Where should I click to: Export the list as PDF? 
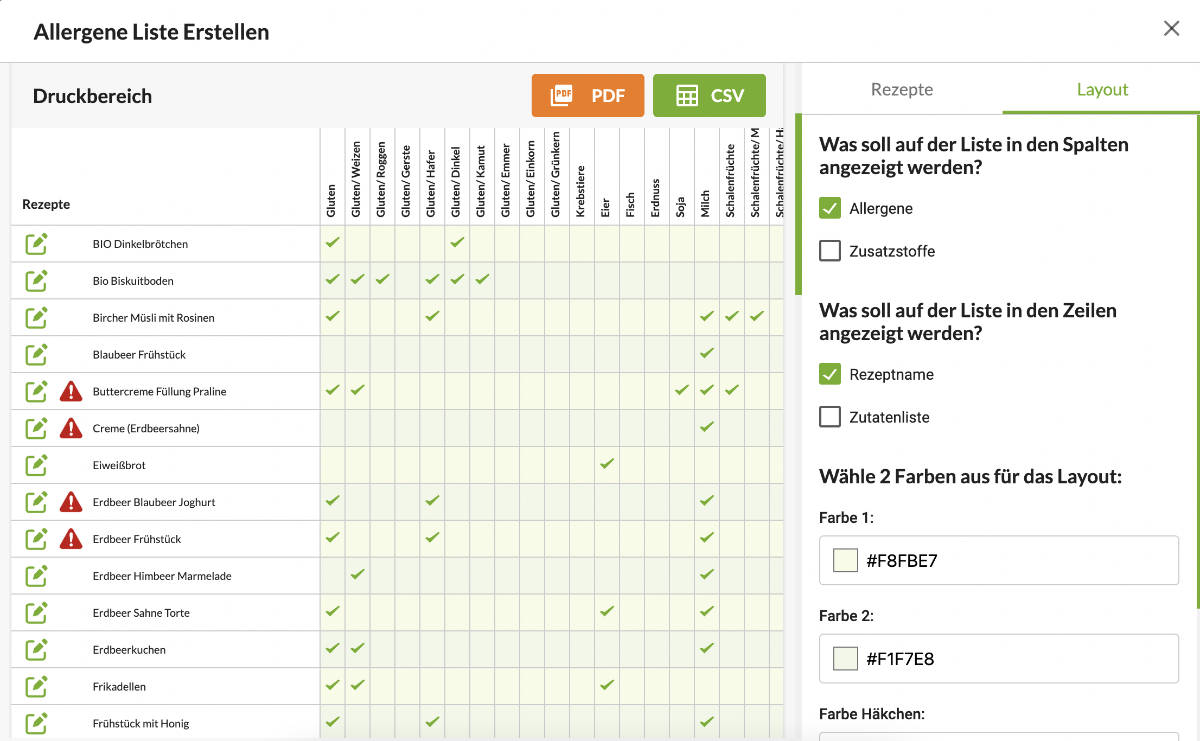588,96
